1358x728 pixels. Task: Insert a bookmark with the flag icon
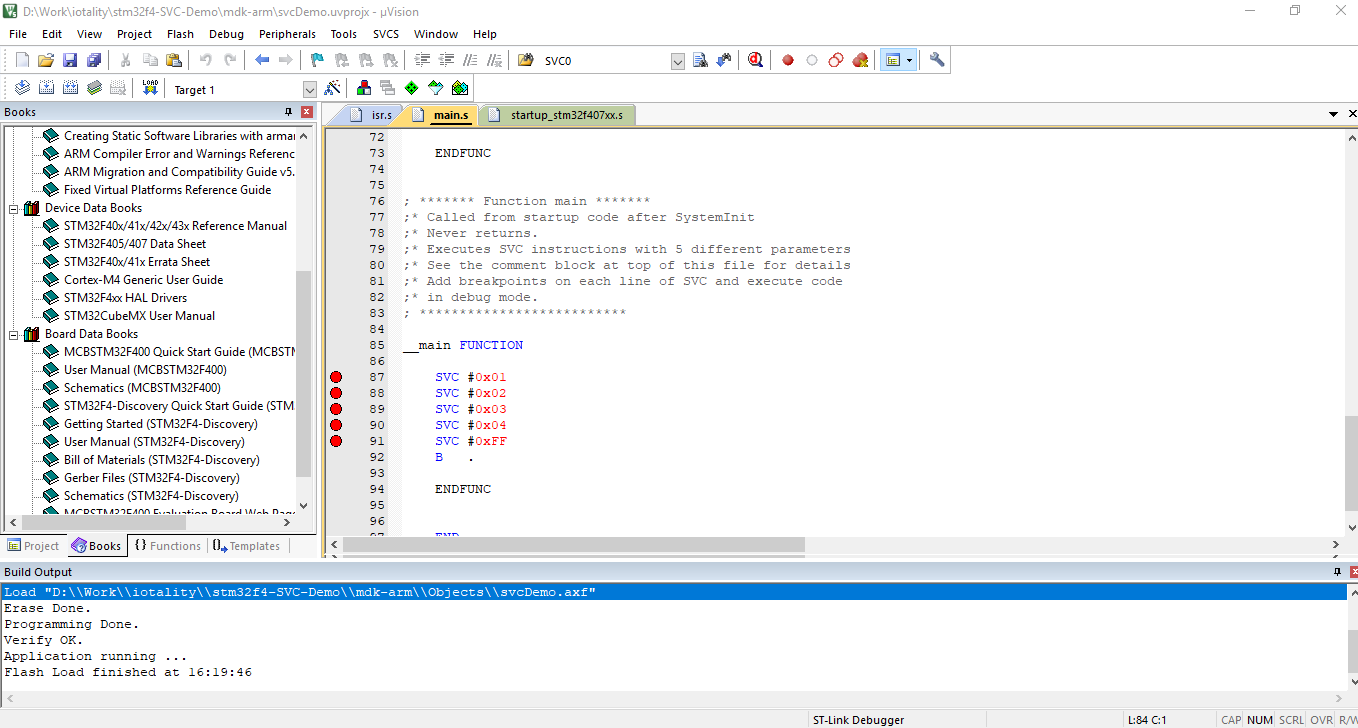coord(317,60)
